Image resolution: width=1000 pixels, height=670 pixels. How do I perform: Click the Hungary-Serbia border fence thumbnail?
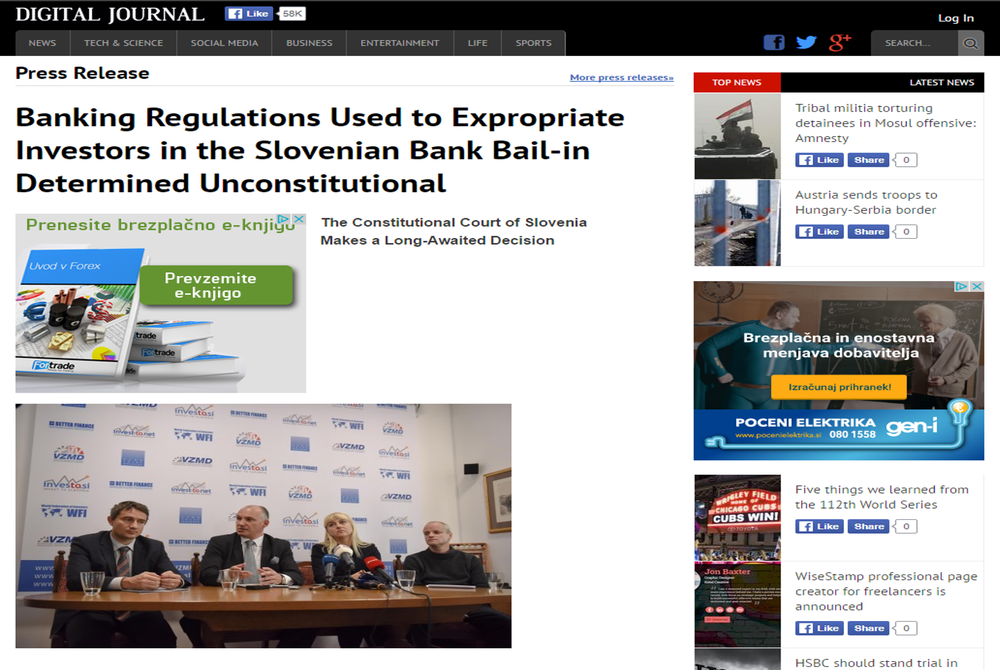(x=737, y=222)
